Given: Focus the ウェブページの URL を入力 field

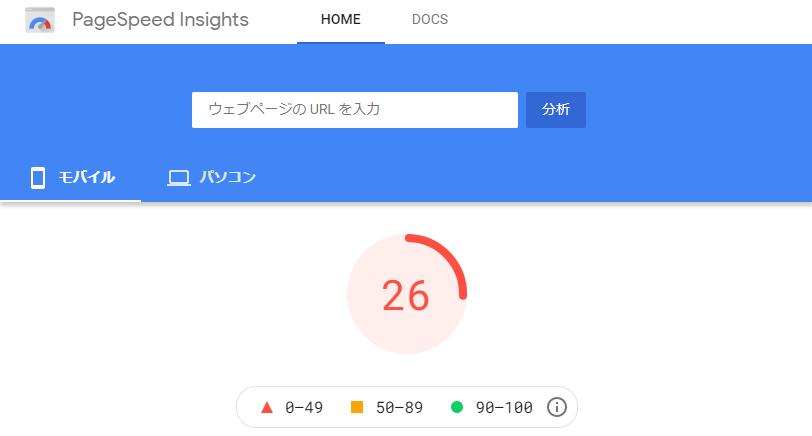Looking at the screenshot, I should click(355, 110).
